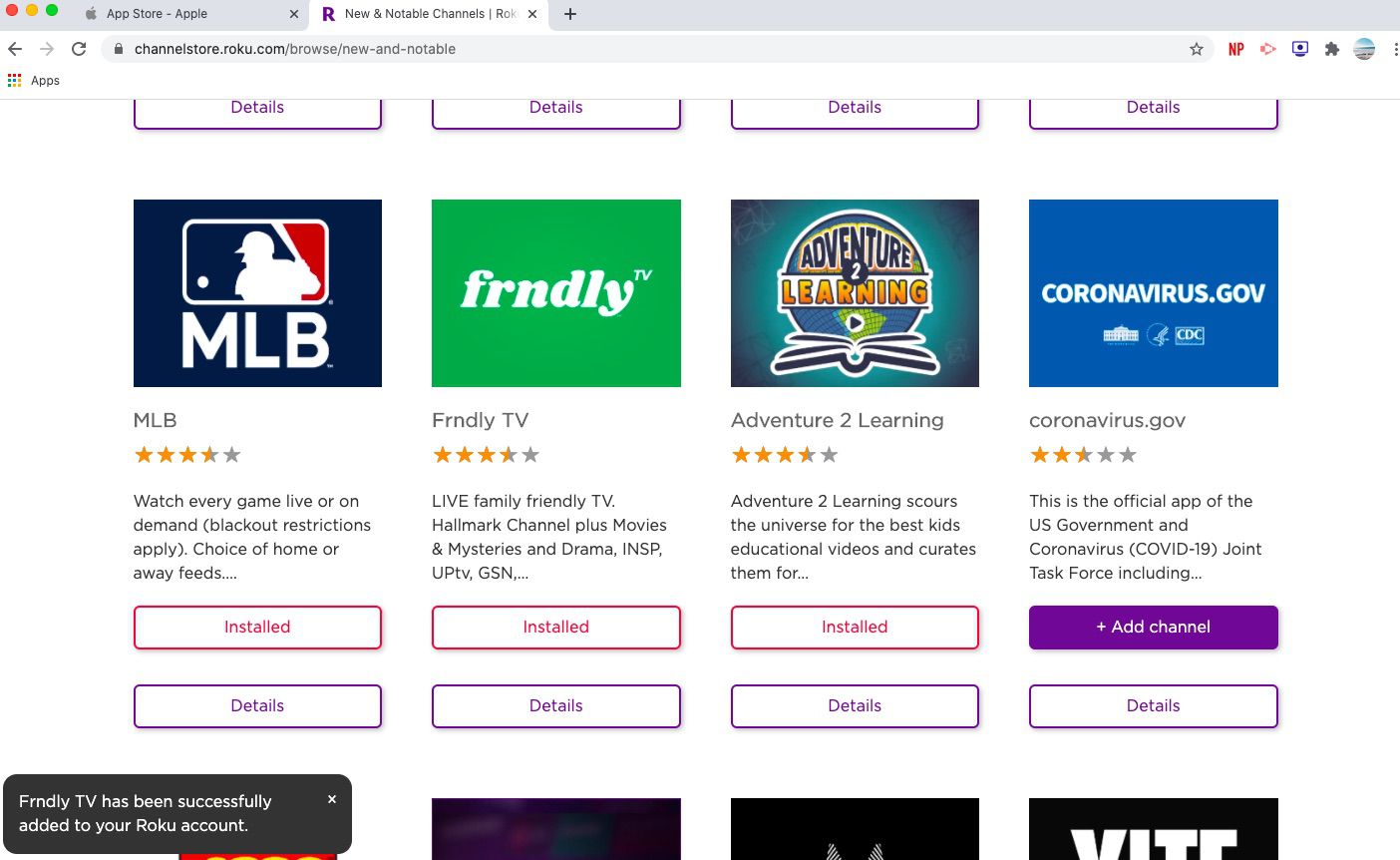Reload the Roku channel store page

coord(79,49)
